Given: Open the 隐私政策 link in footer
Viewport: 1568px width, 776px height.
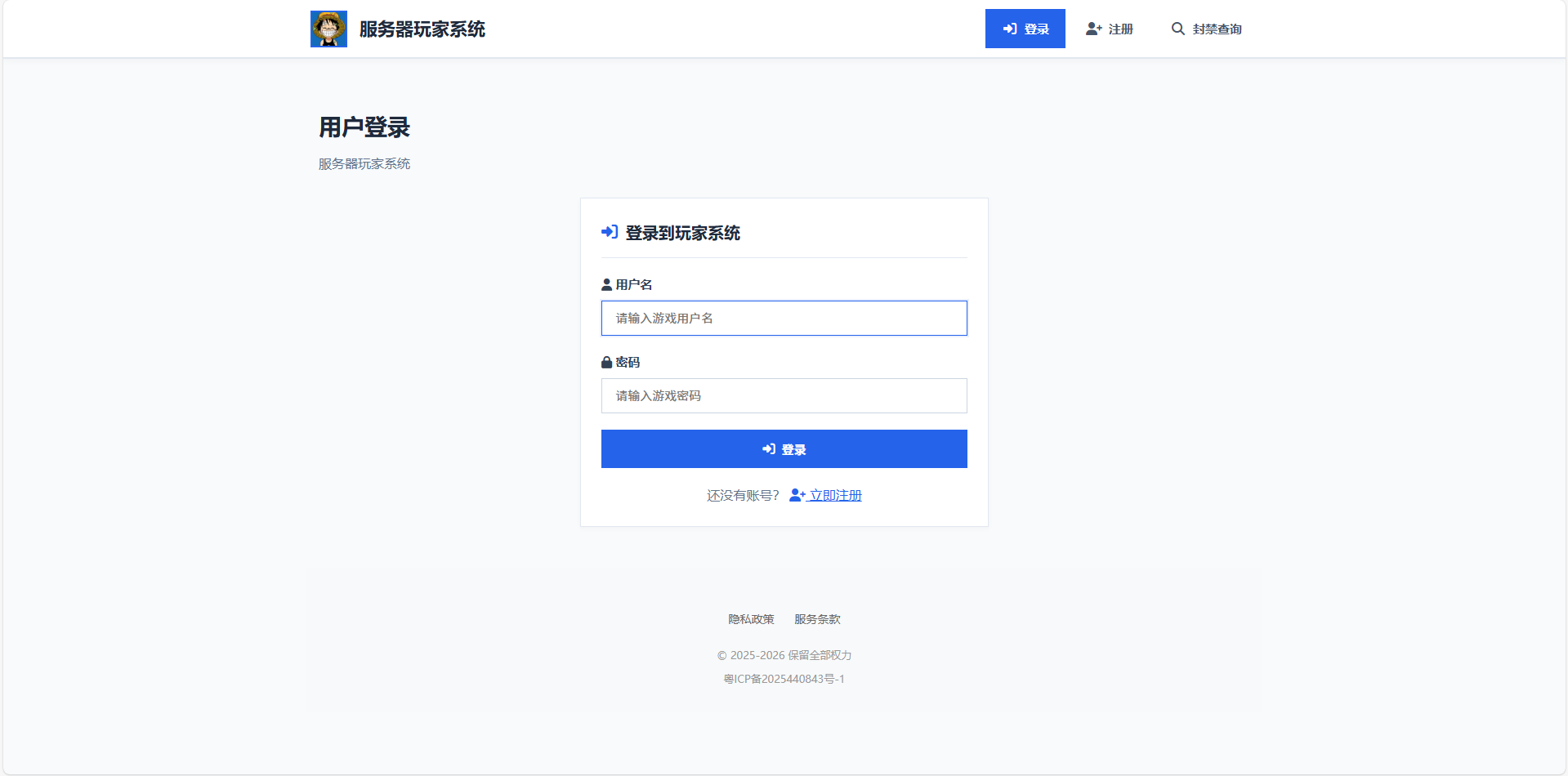Looking at the screenshot, I should pyautogui.click(x=750, y=619).
